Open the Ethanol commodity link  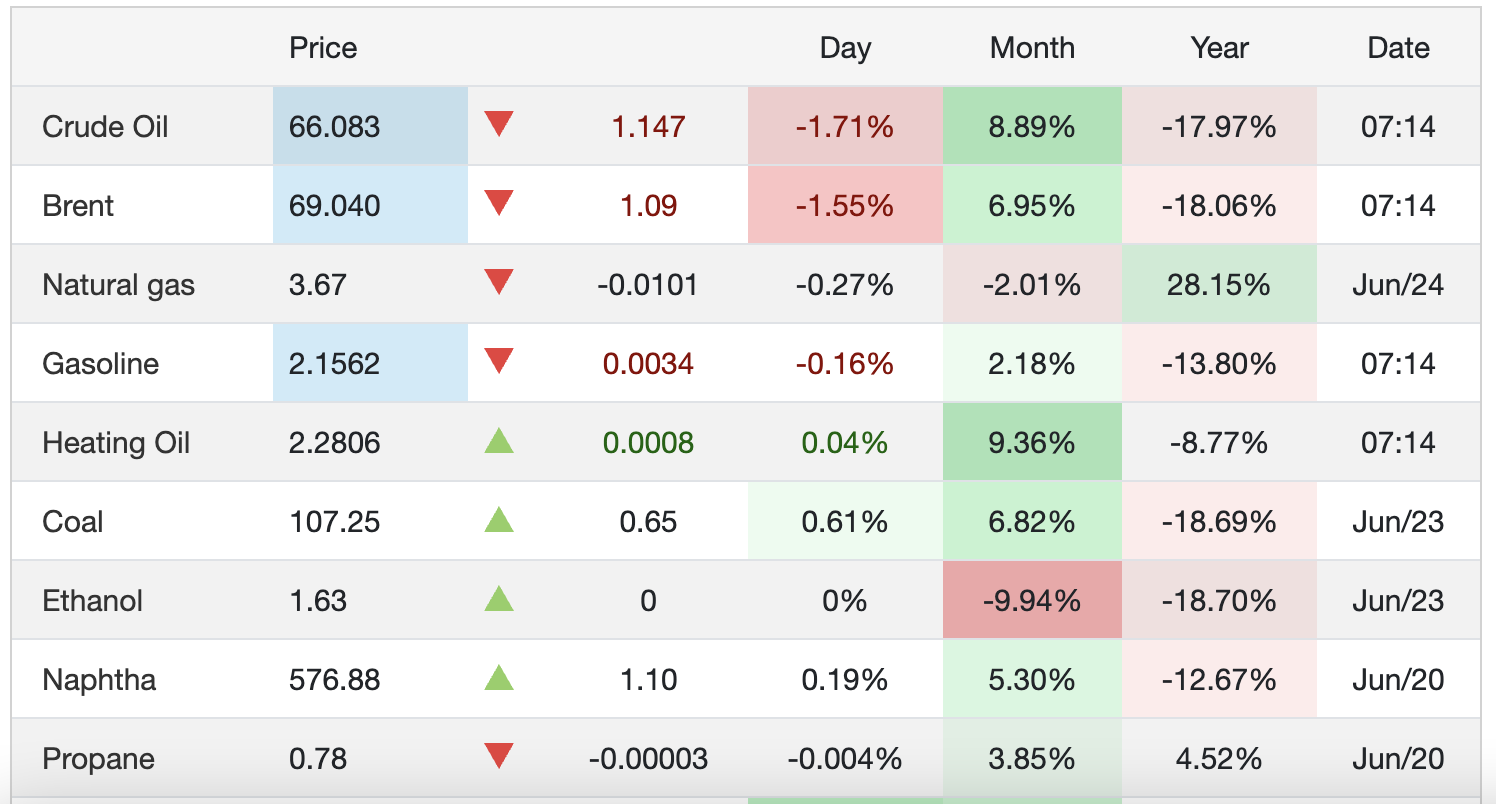pos(92,601)
